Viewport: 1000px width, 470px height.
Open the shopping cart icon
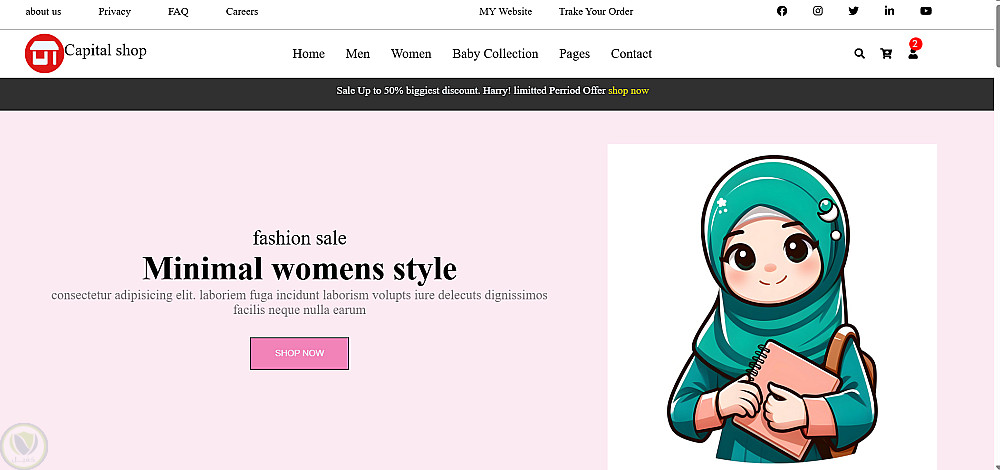click(886, 54)
